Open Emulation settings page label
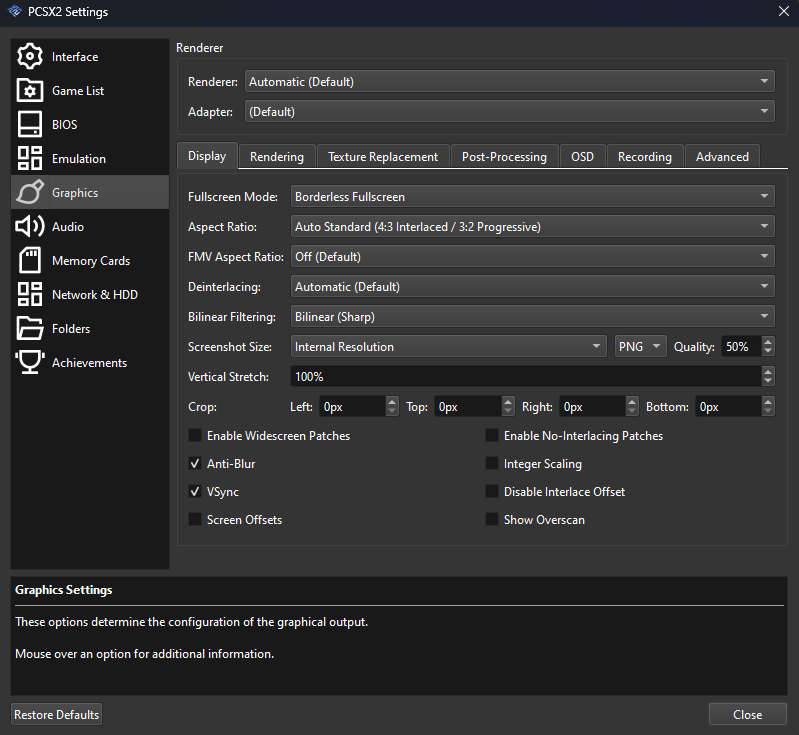799x735 pixels. [x=79, y=159]
